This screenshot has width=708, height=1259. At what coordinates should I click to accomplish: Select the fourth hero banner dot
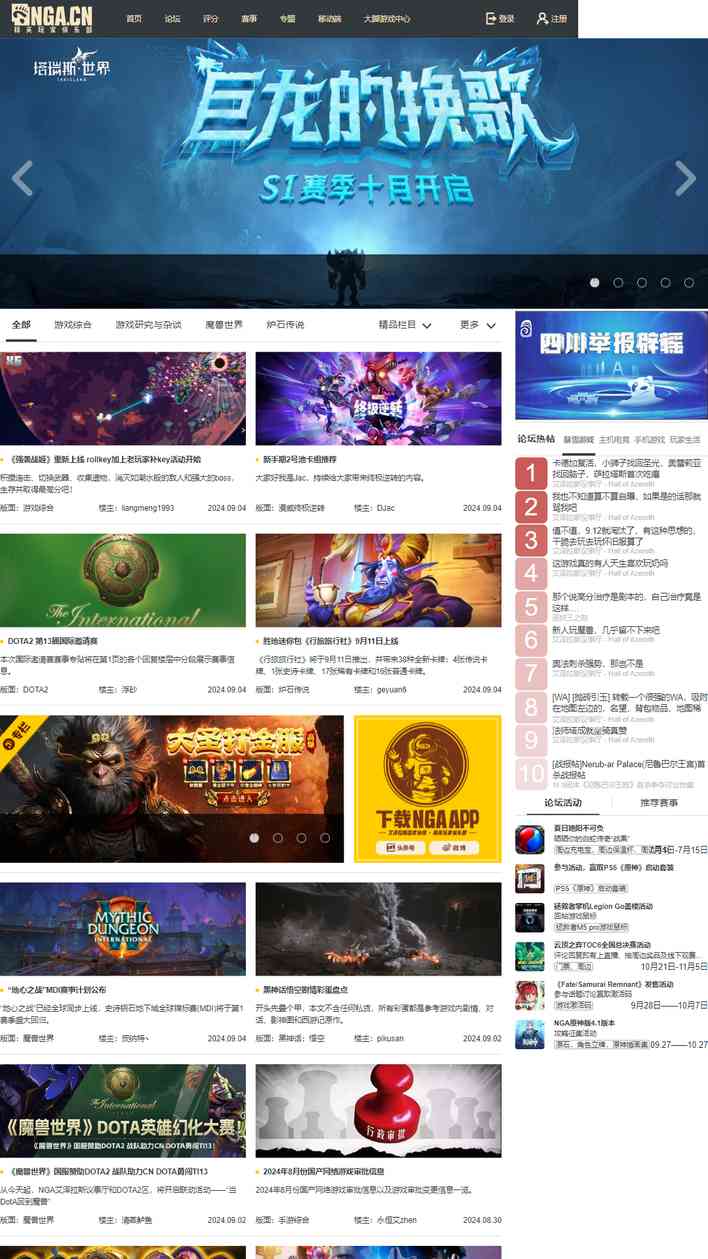pos(665,283)
